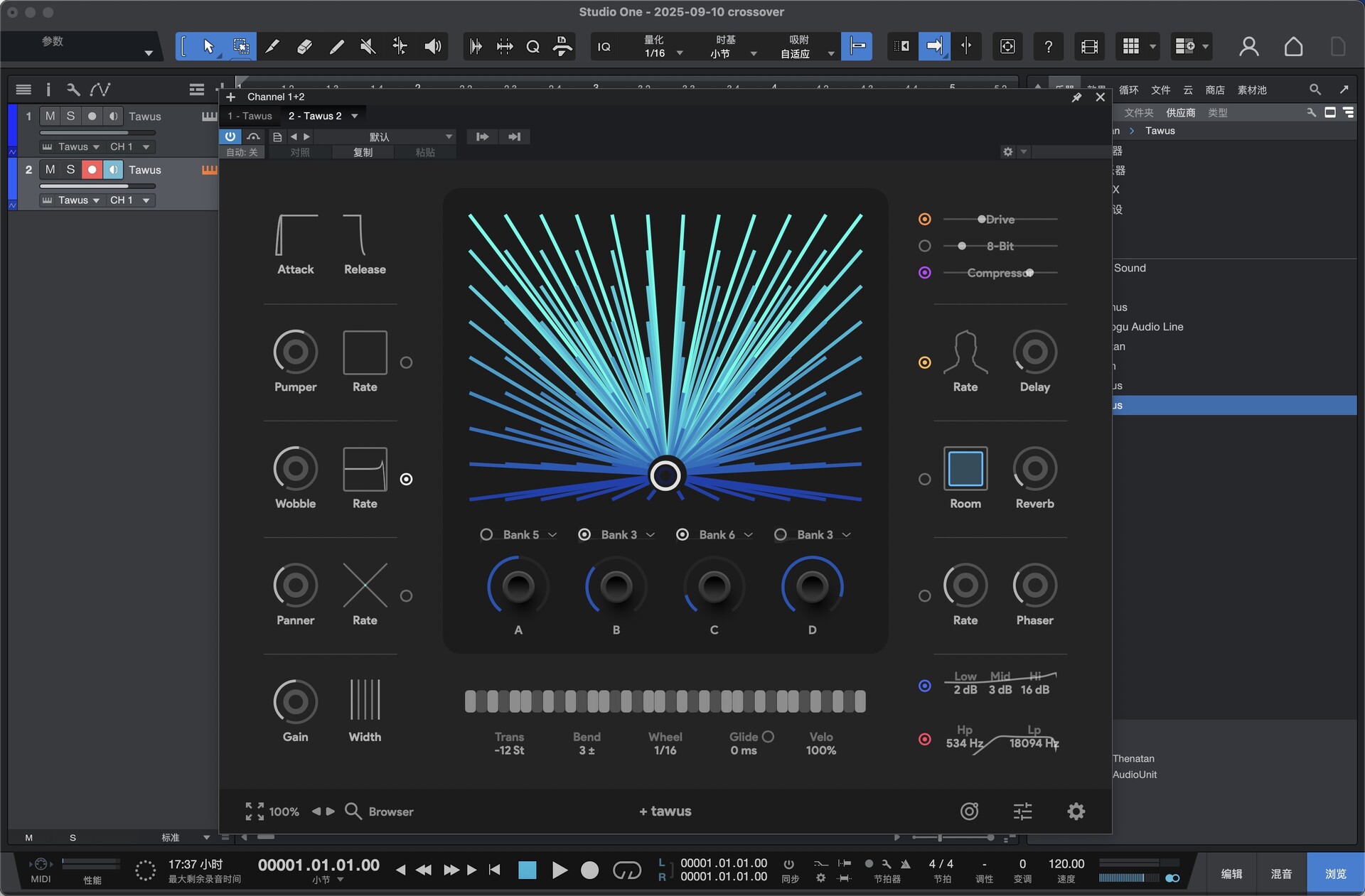
Task: Click the Tawus target icon in footer
Action: (x=969, y=811)
